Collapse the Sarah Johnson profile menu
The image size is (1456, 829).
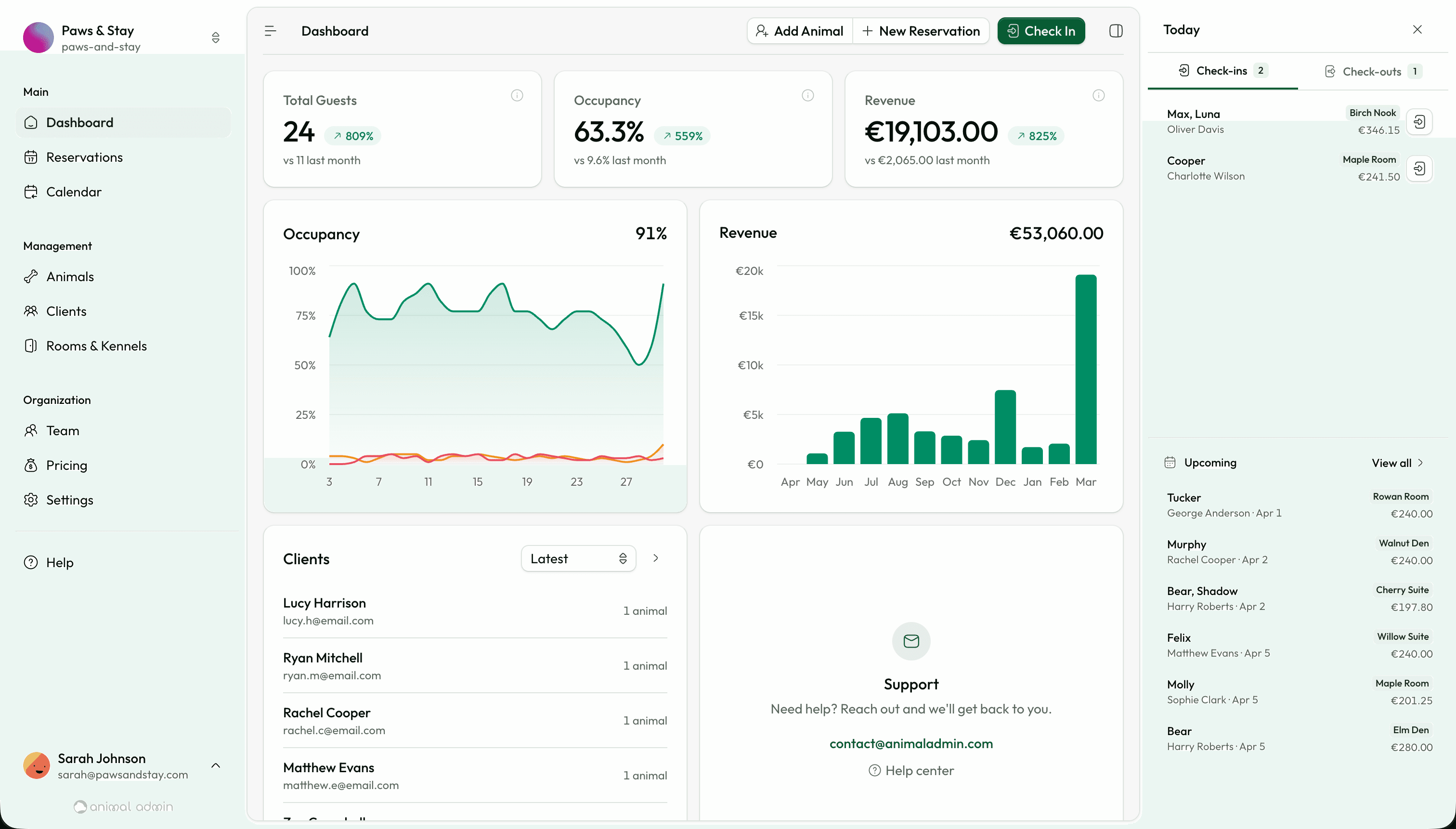[x=215, y=765]
